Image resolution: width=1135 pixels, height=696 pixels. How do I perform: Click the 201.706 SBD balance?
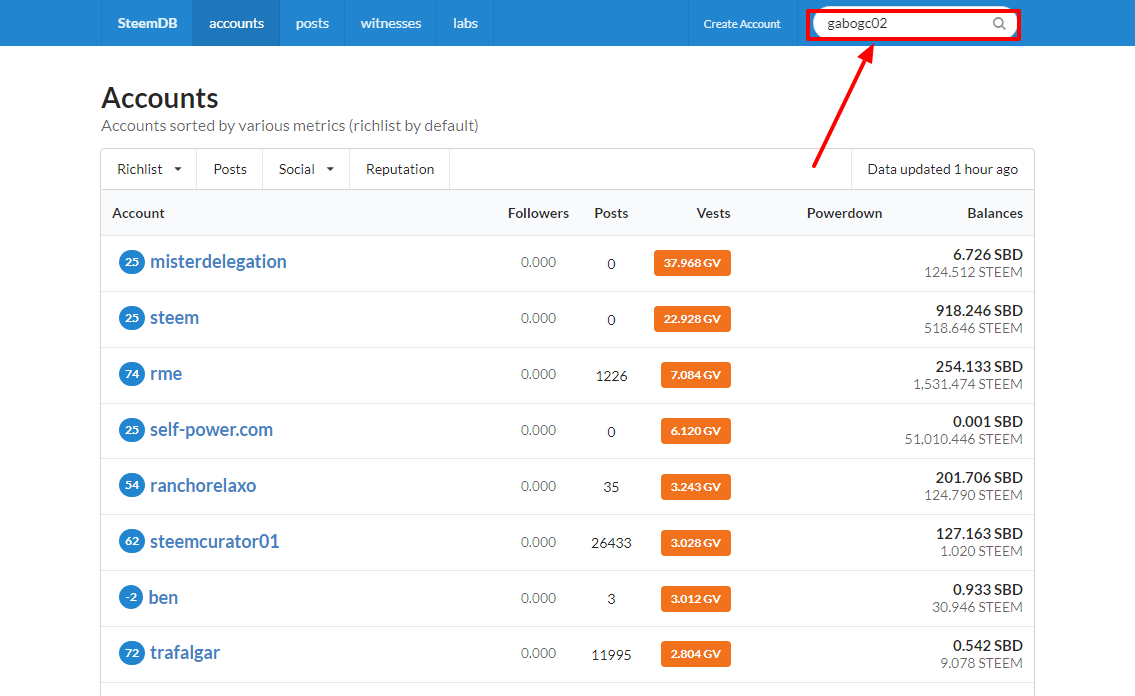coord(979,478)
